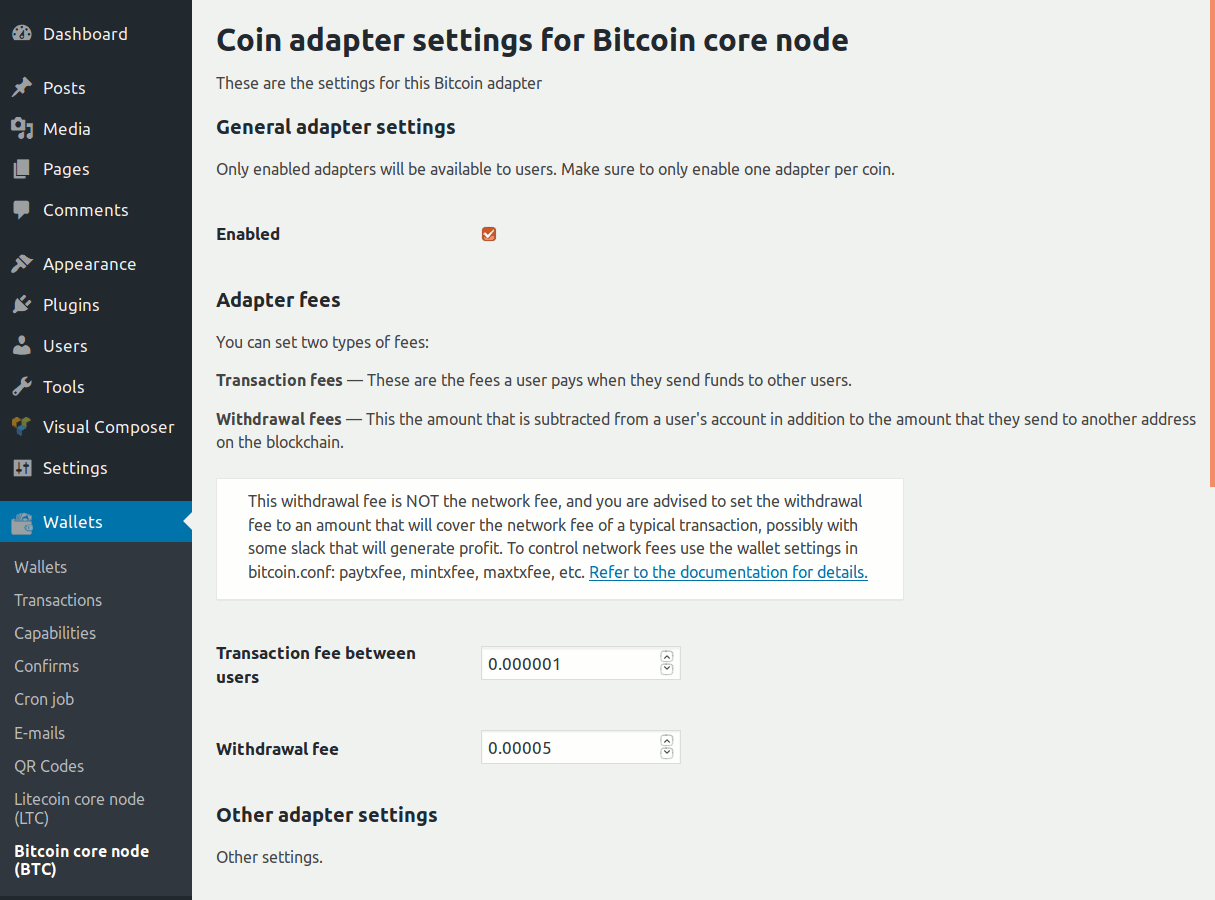Go to the Capabilities wallet page
Viewport: 1215px width, 900px height.
pyautogui.click(x=55, y=633)
